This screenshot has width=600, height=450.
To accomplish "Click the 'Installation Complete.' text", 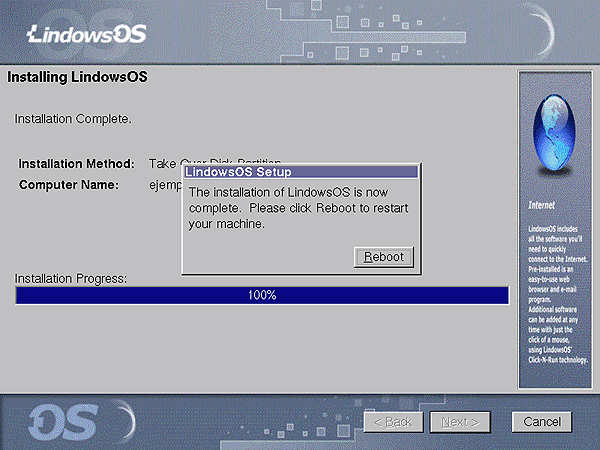I will (73, 119).
